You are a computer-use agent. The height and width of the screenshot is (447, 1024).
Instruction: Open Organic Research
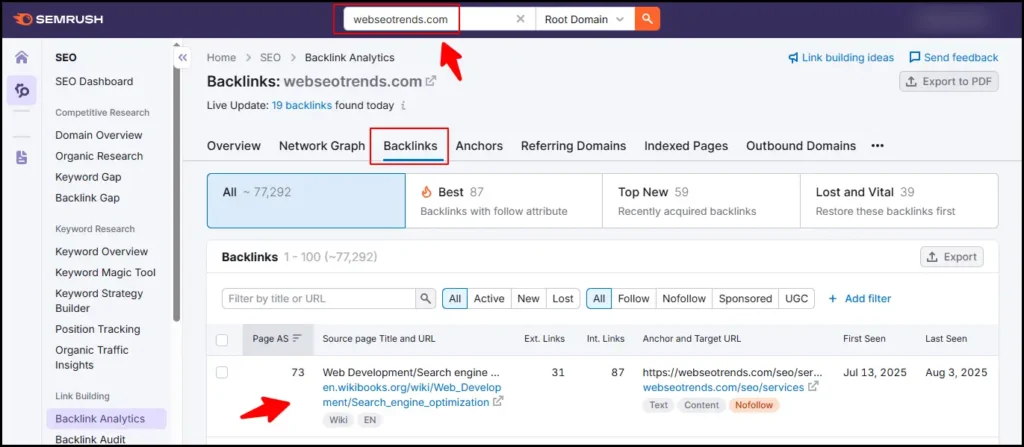click(x=99, y=156)
